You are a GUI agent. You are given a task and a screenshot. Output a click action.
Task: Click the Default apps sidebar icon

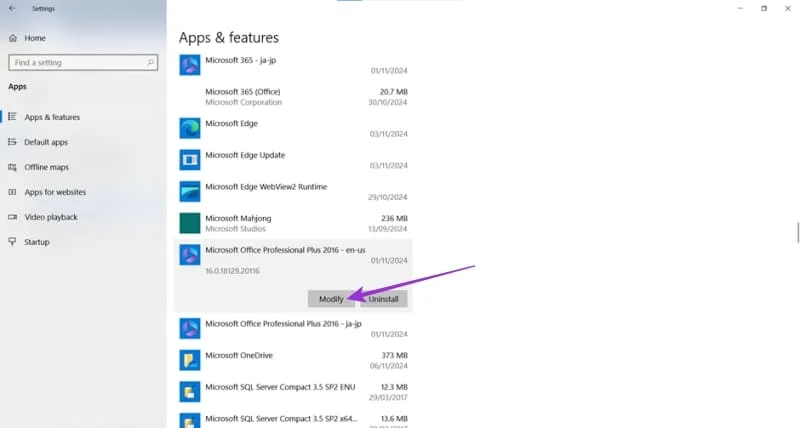(x=12, y=142)
